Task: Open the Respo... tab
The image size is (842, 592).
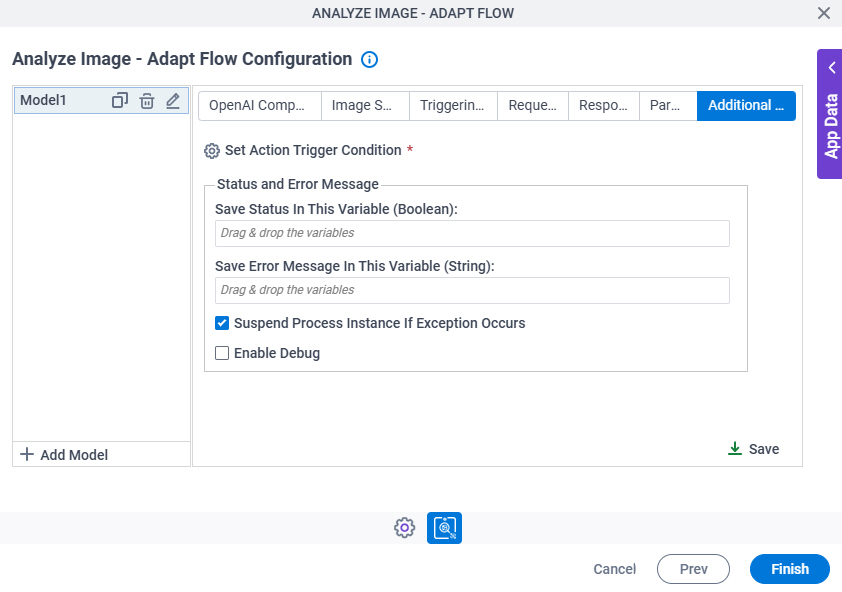Action: coord(604,106)
